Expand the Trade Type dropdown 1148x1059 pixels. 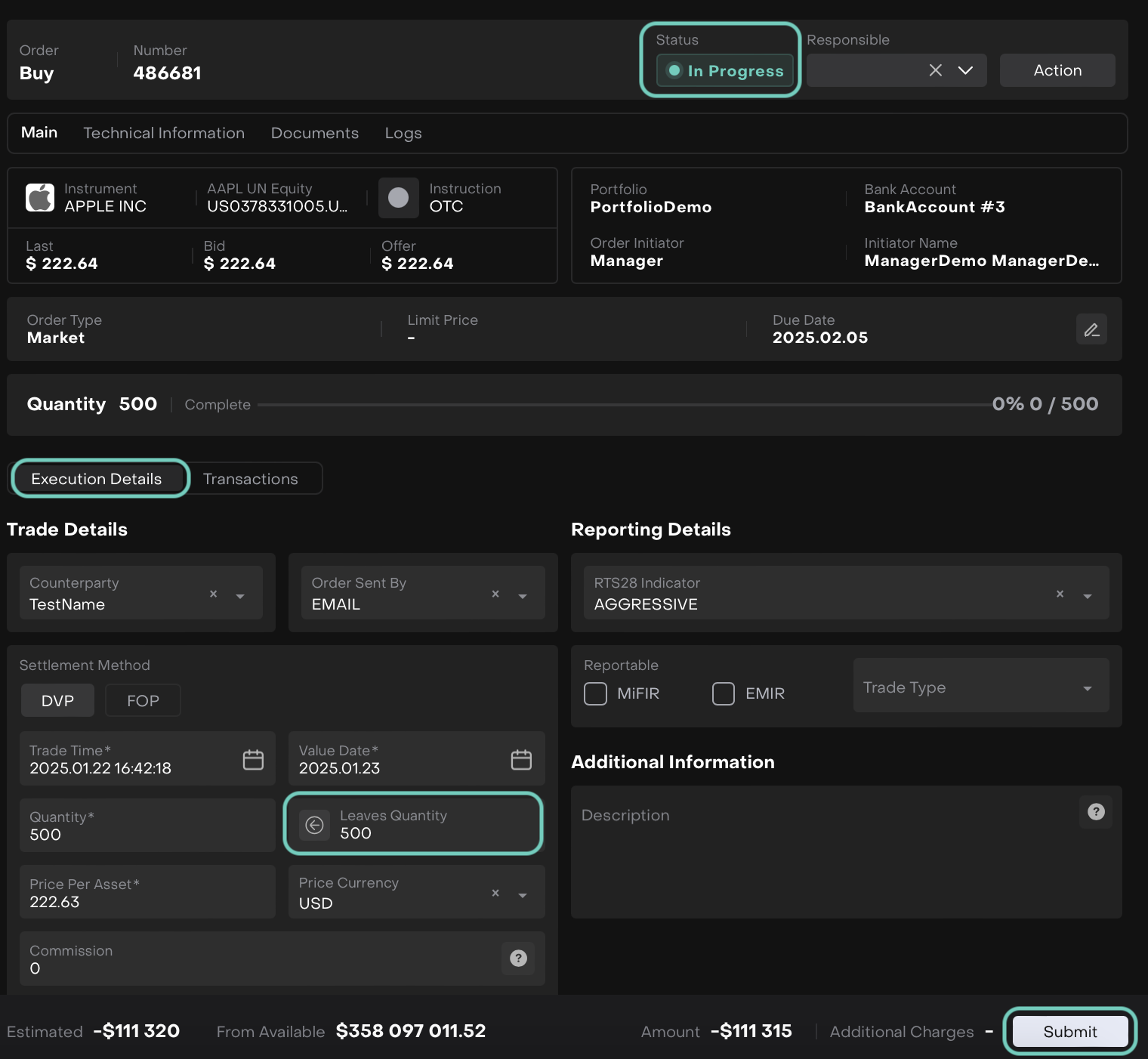coord(1087,688)
